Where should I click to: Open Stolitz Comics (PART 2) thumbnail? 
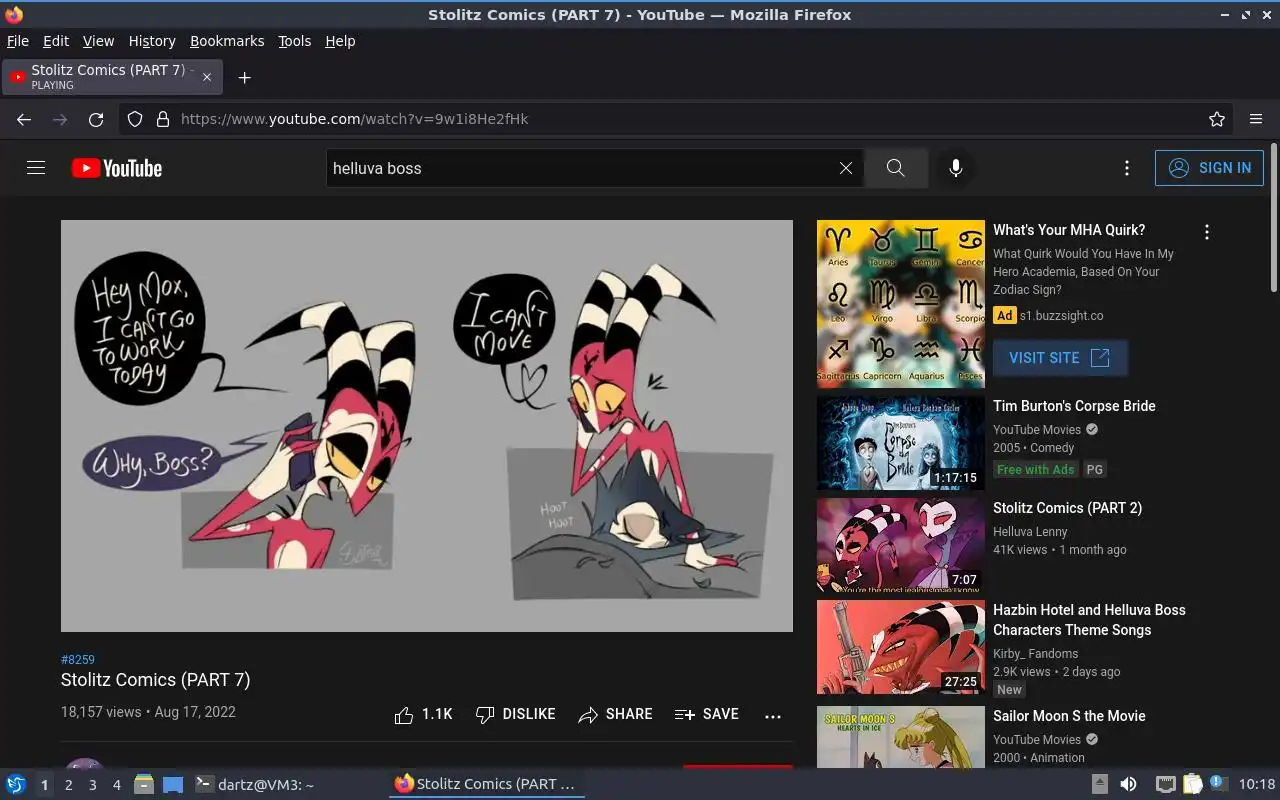[x=901, y=545]
